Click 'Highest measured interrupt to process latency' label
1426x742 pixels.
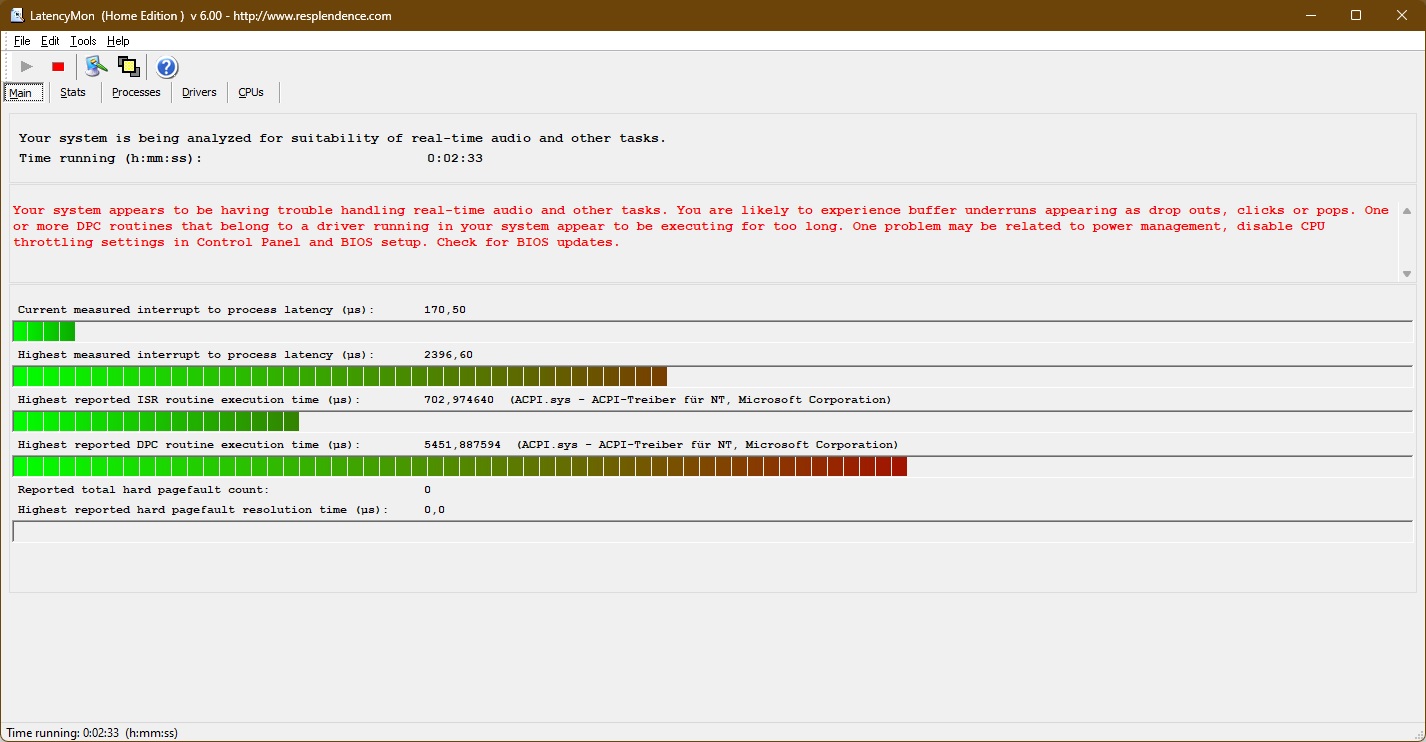(196, 355)
